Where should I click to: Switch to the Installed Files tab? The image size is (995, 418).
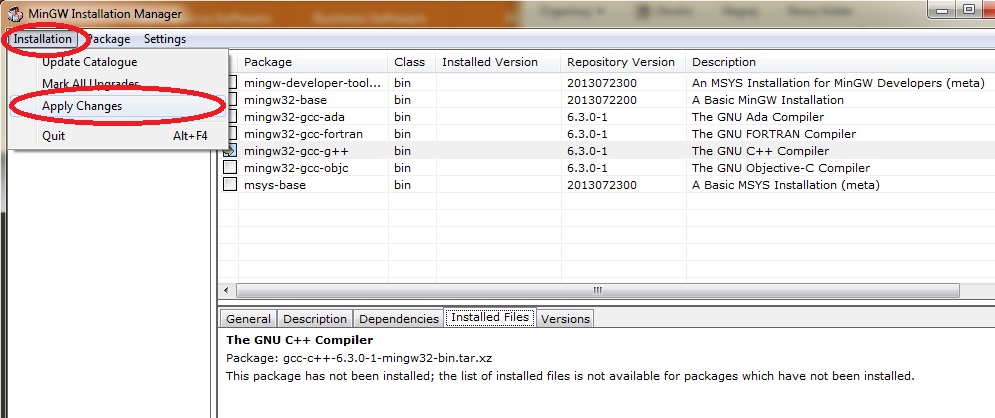490,317
